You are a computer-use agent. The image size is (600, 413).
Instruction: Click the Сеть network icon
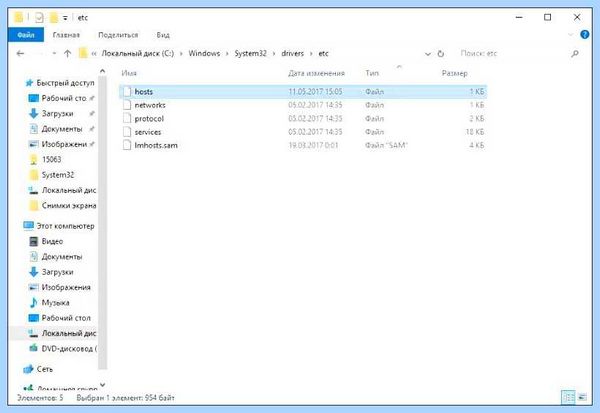coord(28,369)
